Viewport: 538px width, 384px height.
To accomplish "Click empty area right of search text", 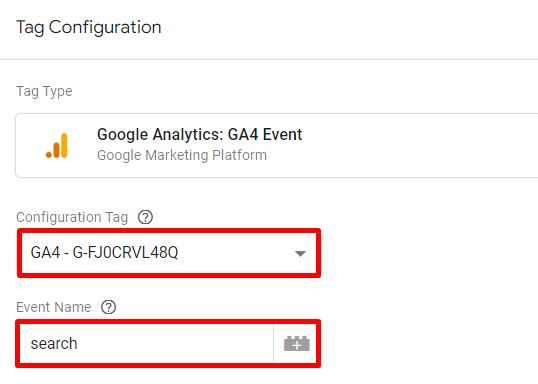I will [x=175, y=344].
